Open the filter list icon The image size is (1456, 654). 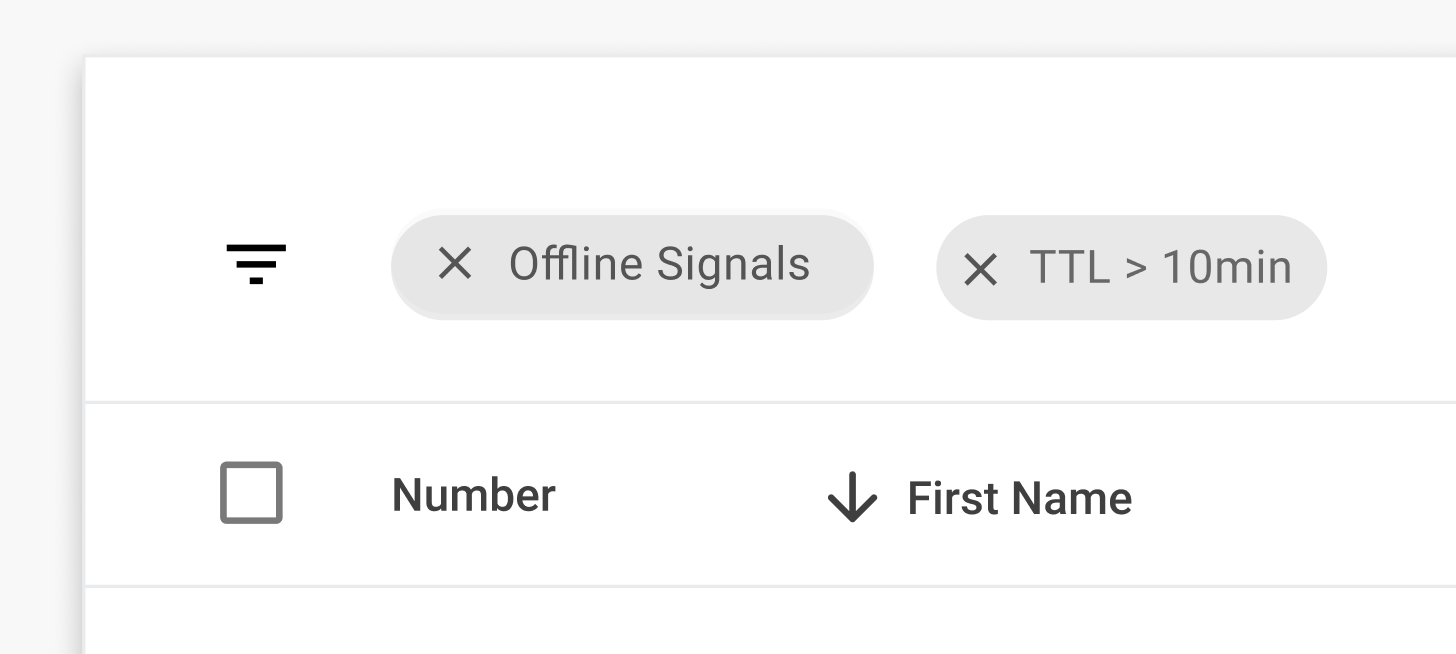[x=256, y=264]
